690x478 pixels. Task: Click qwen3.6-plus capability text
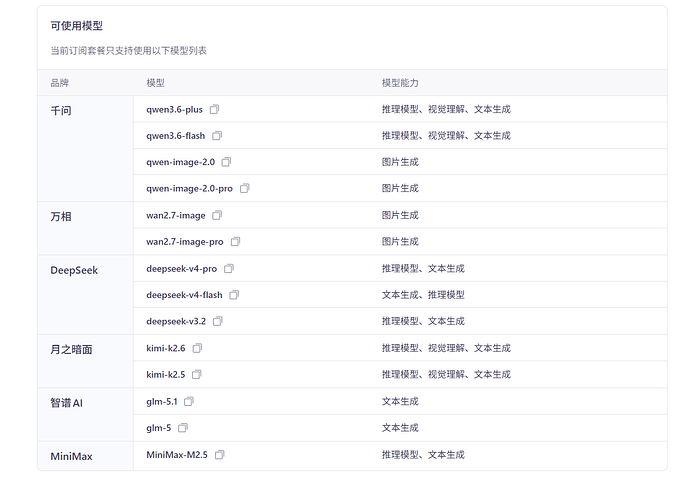tap(446, 109)
